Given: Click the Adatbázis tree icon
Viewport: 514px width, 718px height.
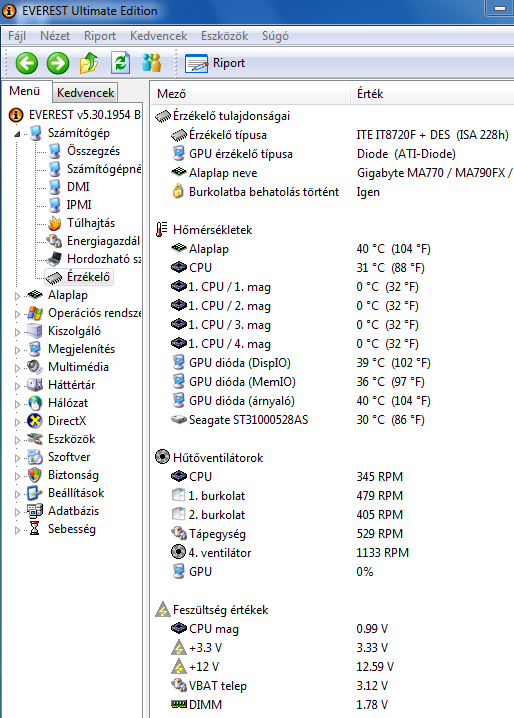Looking at the screenshot, I should 35,511.
